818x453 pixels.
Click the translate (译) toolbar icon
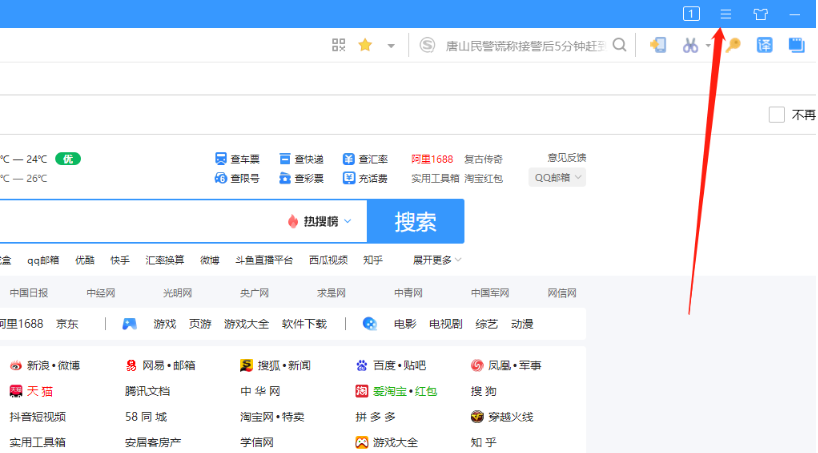tap(764, 45)
